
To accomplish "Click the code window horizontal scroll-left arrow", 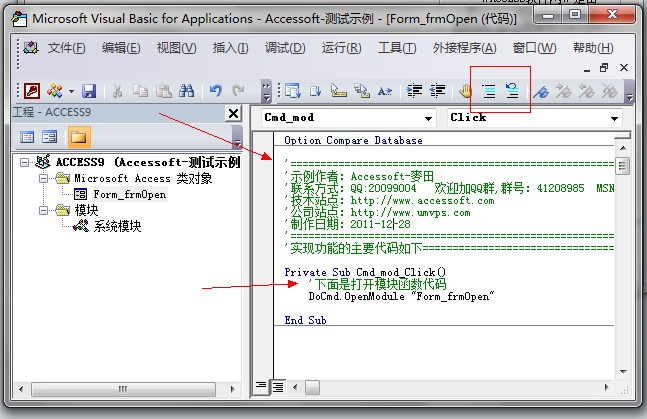I will tap(295, 387).
